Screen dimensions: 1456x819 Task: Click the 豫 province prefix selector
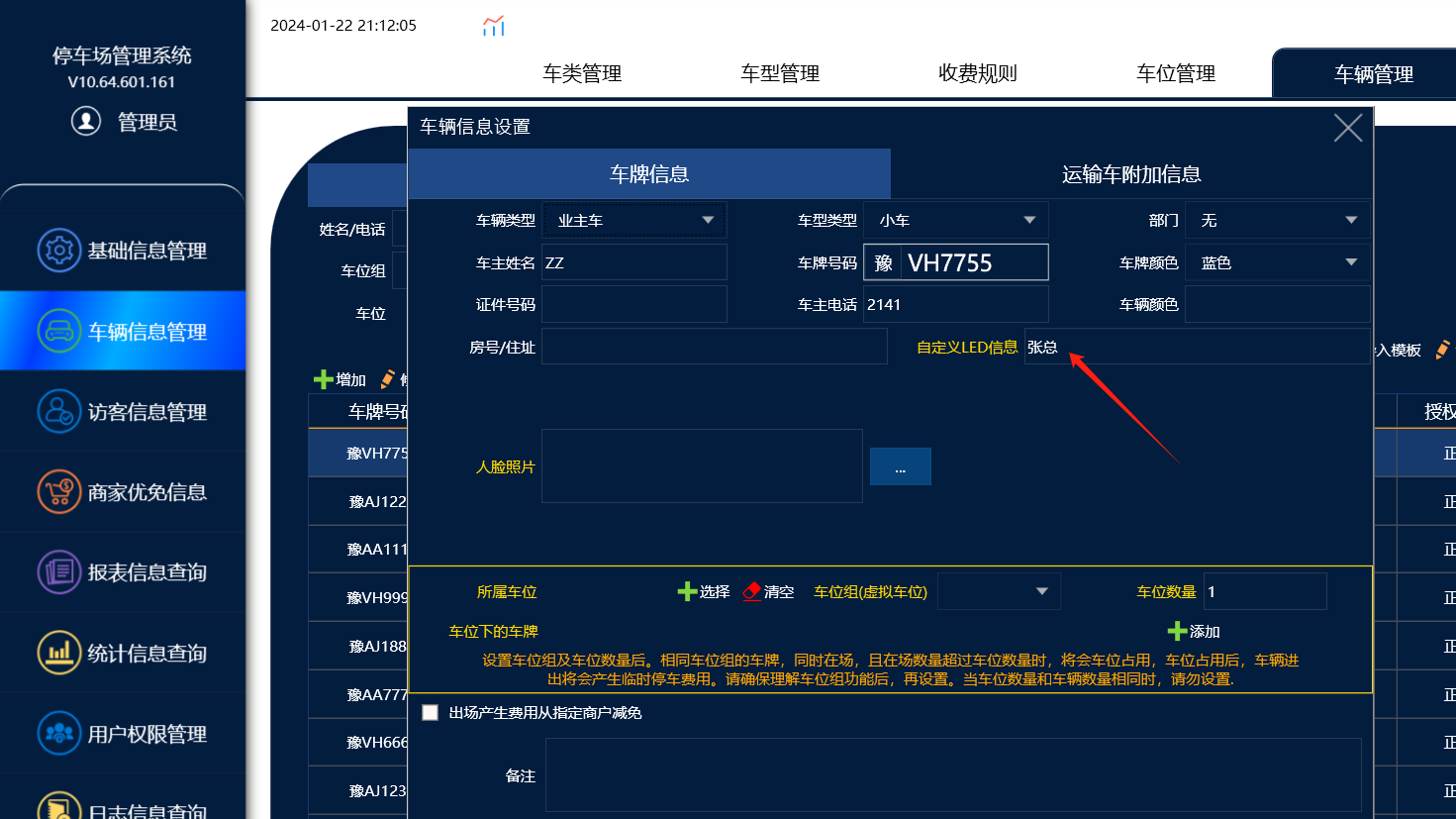pyautogui.click(x=883, y=262)
